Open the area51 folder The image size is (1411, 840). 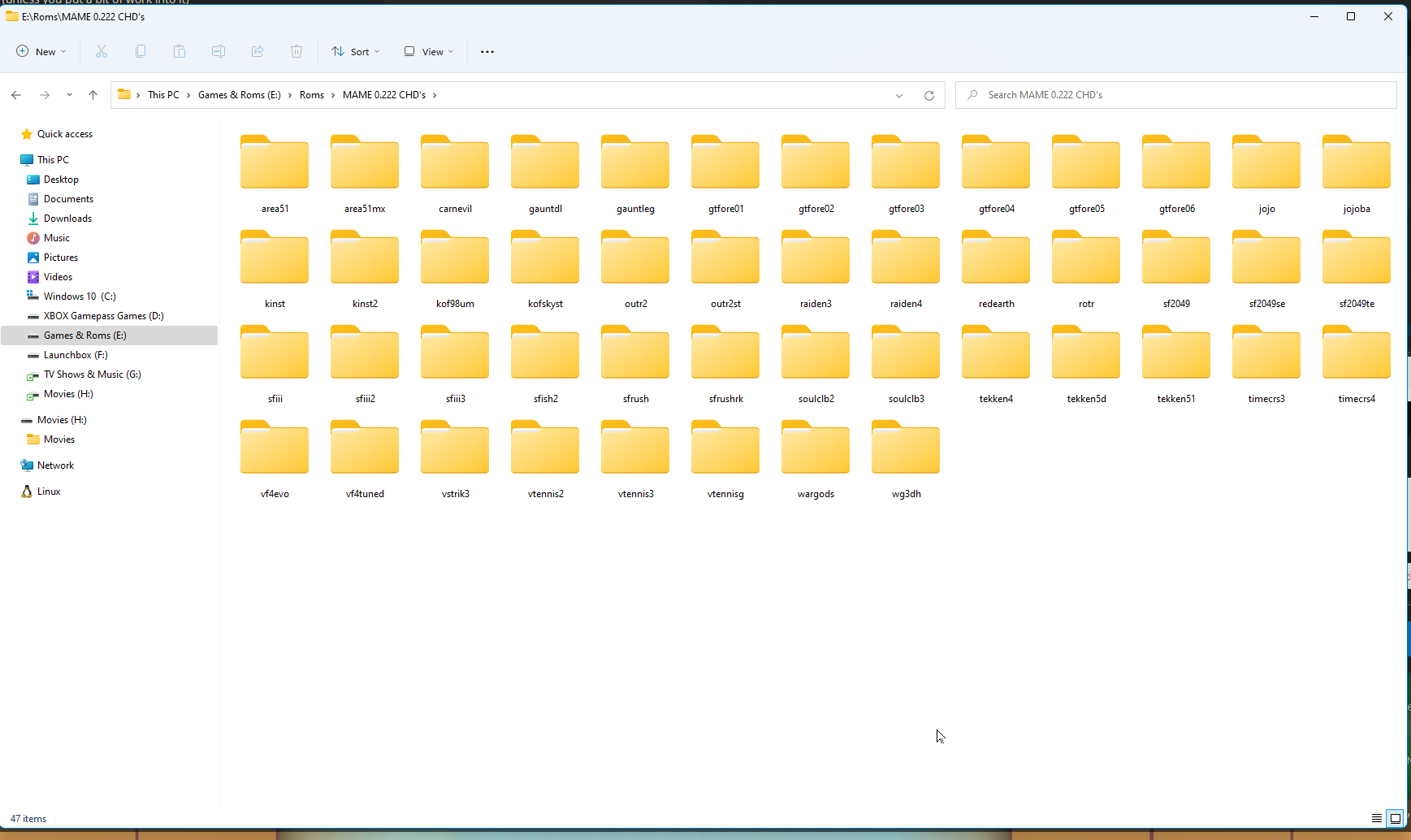pyautogui.click(x=275, y=175)
